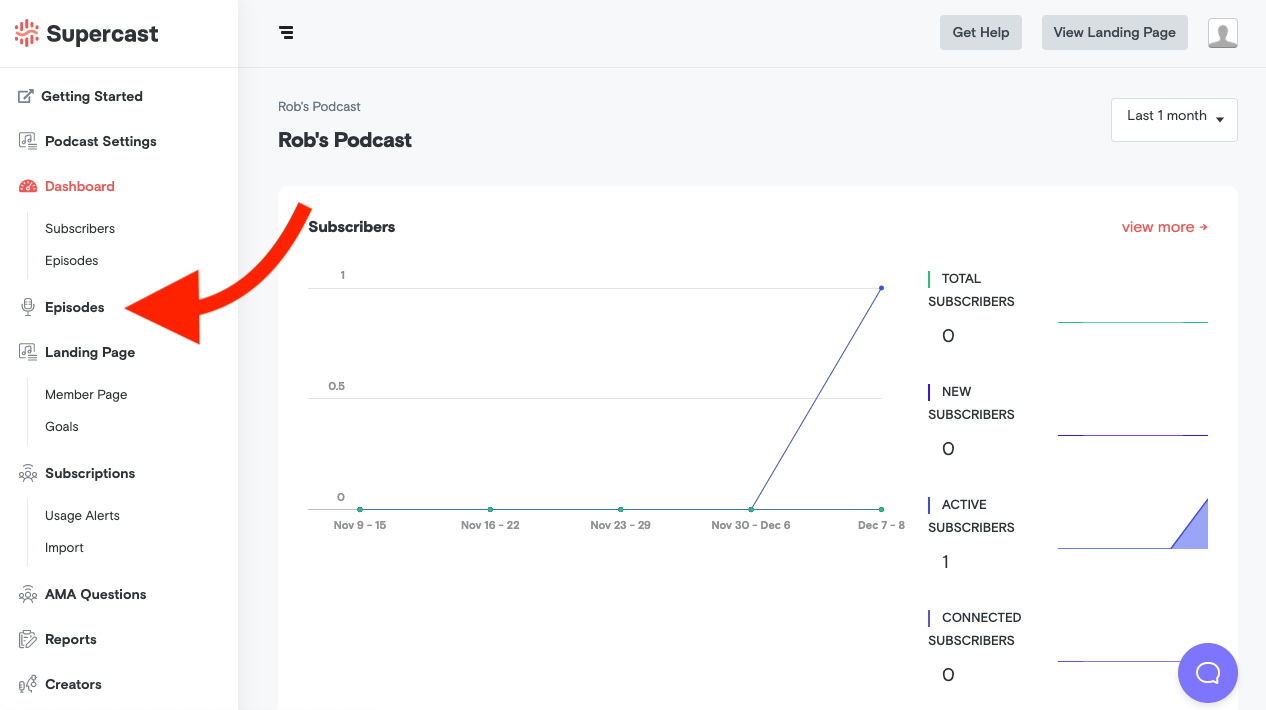Viewport: 1266px width, 710px height.
Task: Go to main Episodes section with microphone
Action: tap(75, 307)
